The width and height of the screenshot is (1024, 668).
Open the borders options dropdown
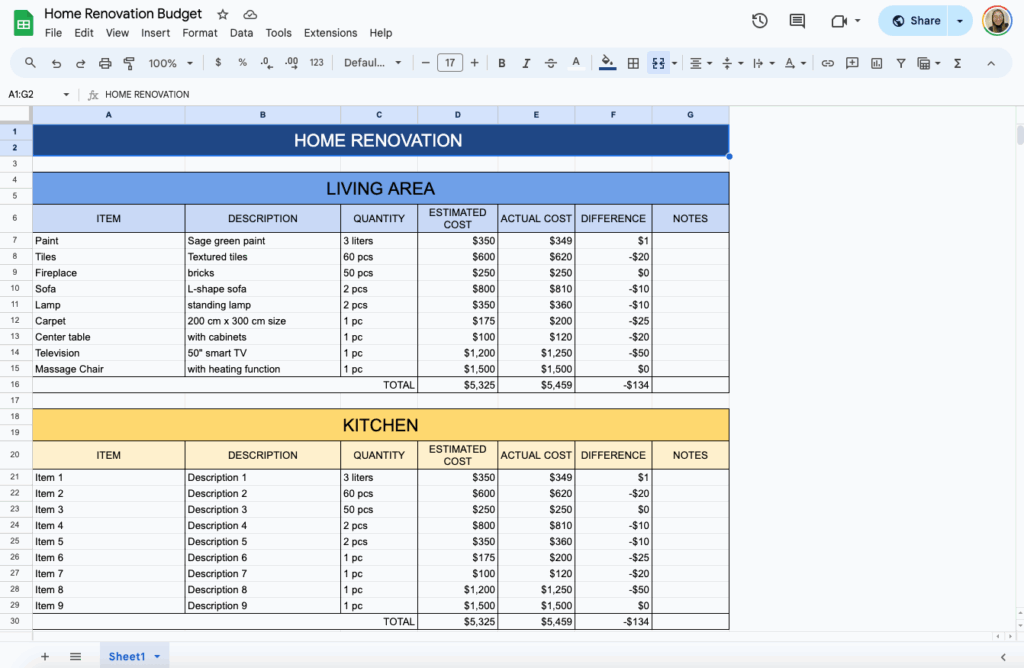(x=634, y=62)
